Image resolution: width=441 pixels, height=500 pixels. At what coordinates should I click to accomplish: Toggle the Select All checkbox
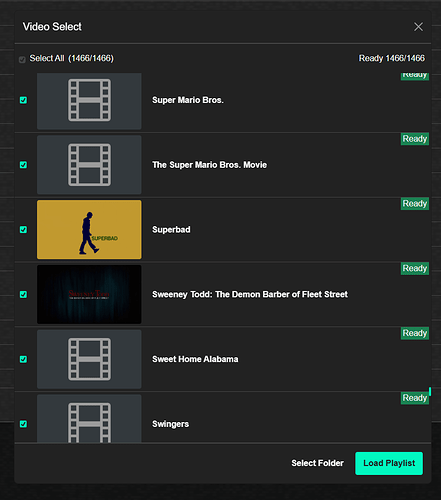(x=22, y=60)
